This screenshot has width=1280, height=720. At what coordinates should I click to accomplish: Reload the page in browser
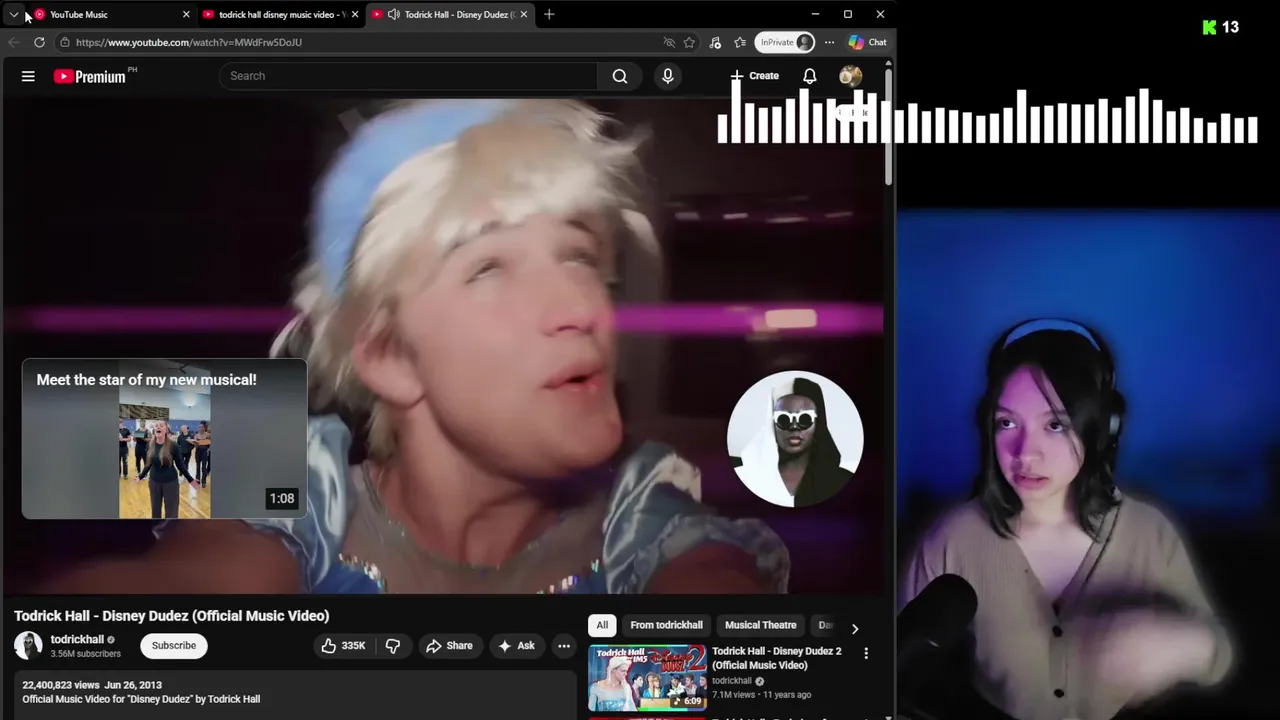[39, 42]
